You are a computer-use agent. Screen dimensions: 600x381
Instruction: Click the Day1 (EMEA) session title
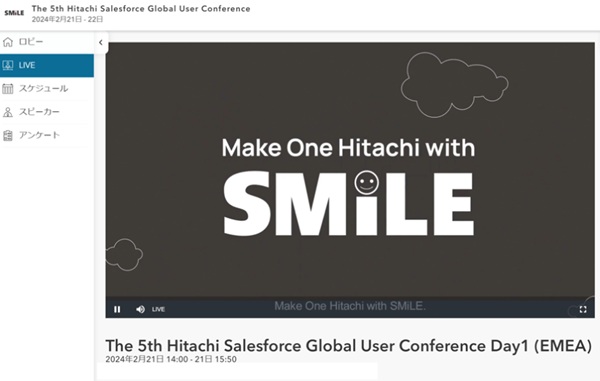349,345
